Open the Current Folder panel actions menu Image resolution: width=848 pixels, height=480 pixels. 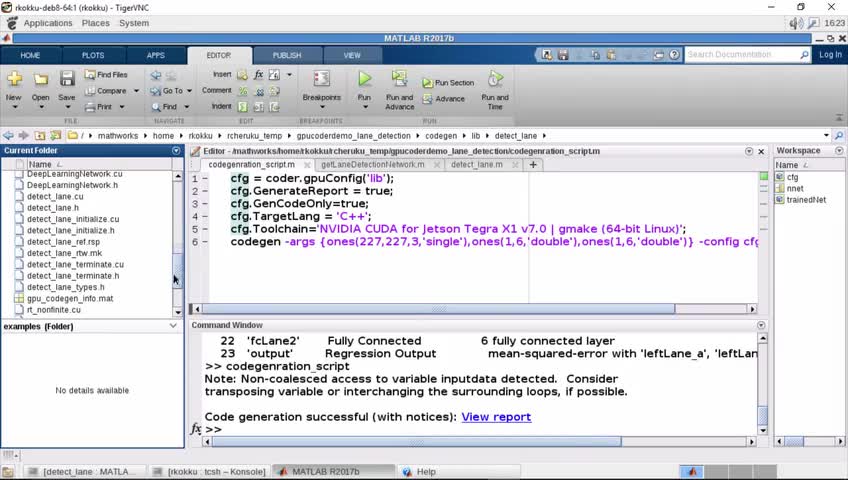[176, 151]
